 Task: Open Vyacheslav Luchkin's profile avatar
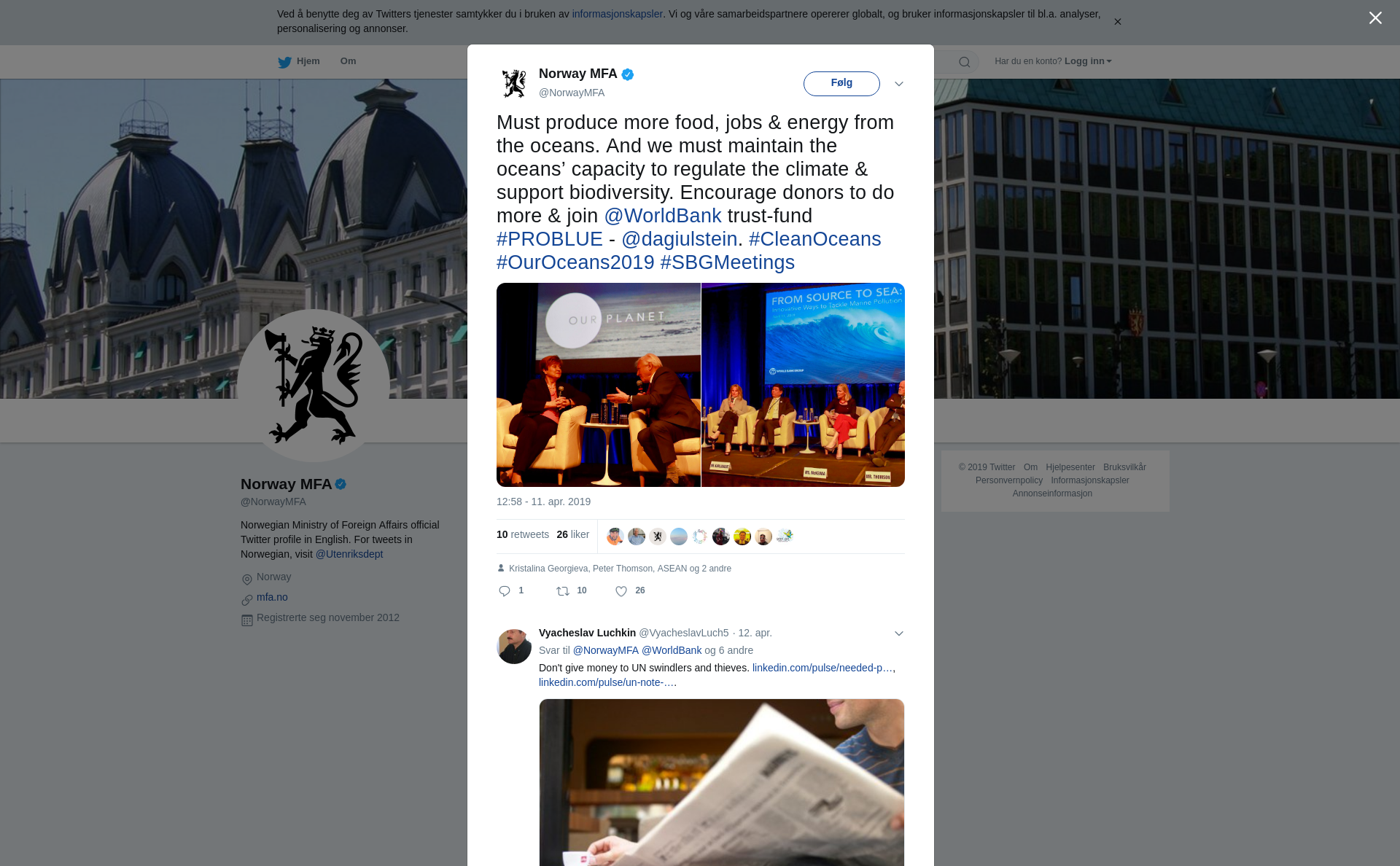click(514, 647)
